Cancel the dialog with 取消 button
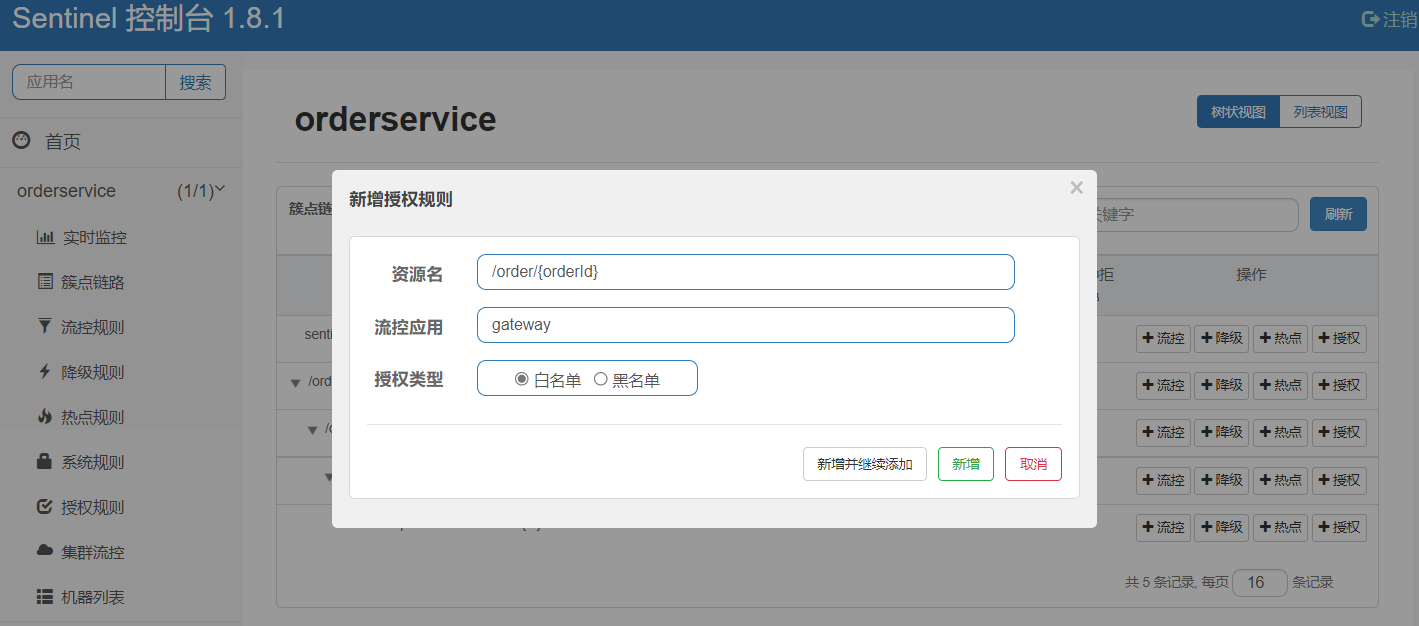 (1033, 464)
